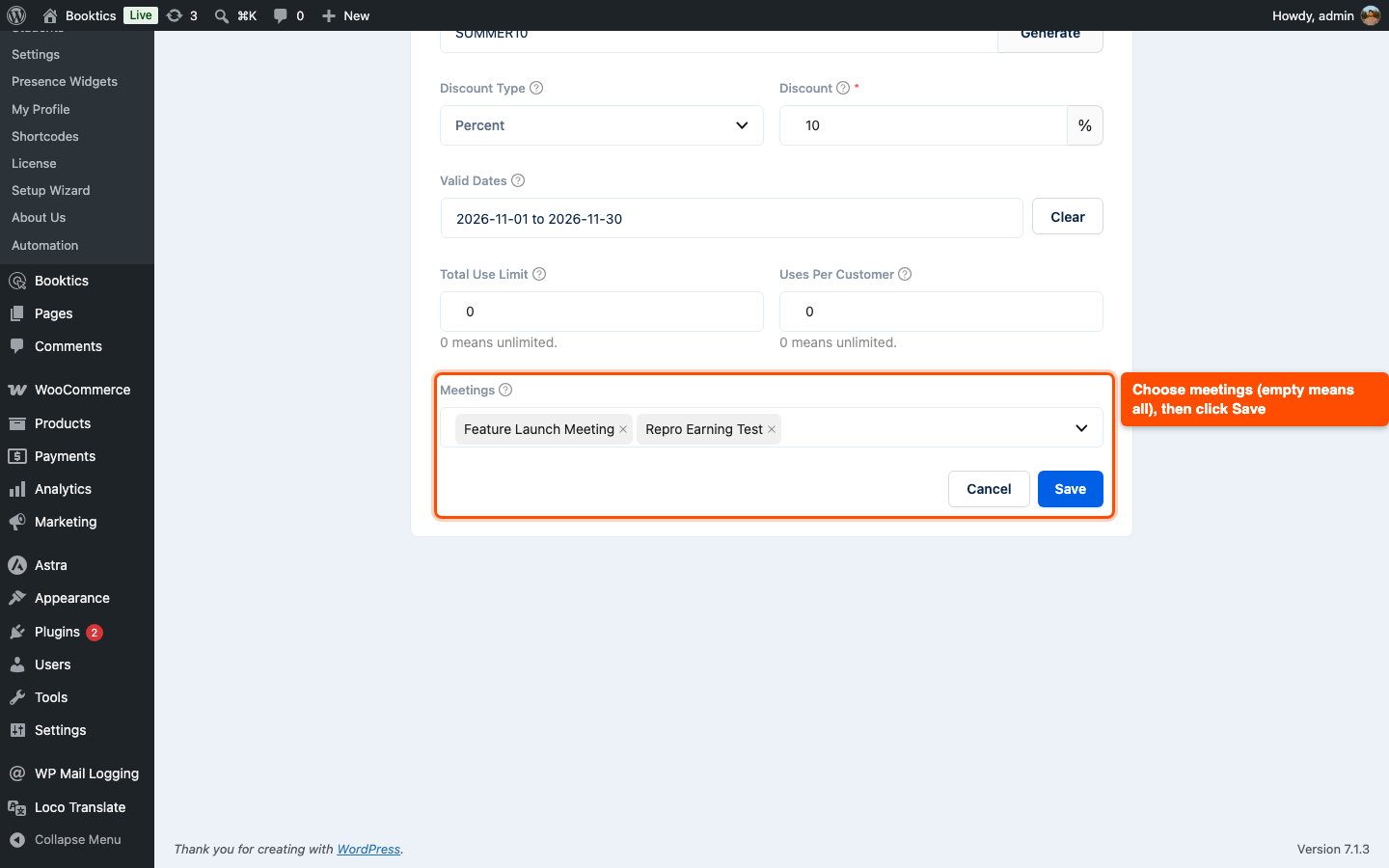The image size is (1389, 868).
Task: Collapse the admin sidebar menu
Action: (77, 839)
